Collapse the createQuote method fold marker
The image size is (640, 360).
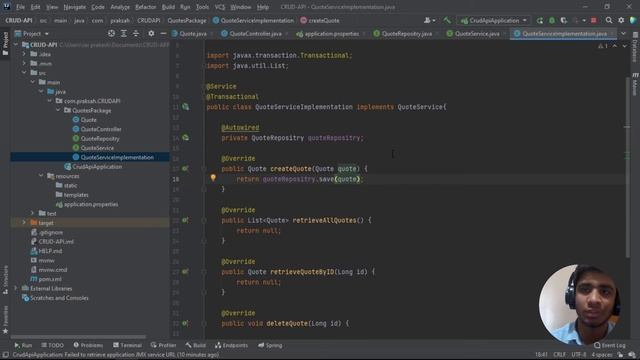(x=204, y=168)
